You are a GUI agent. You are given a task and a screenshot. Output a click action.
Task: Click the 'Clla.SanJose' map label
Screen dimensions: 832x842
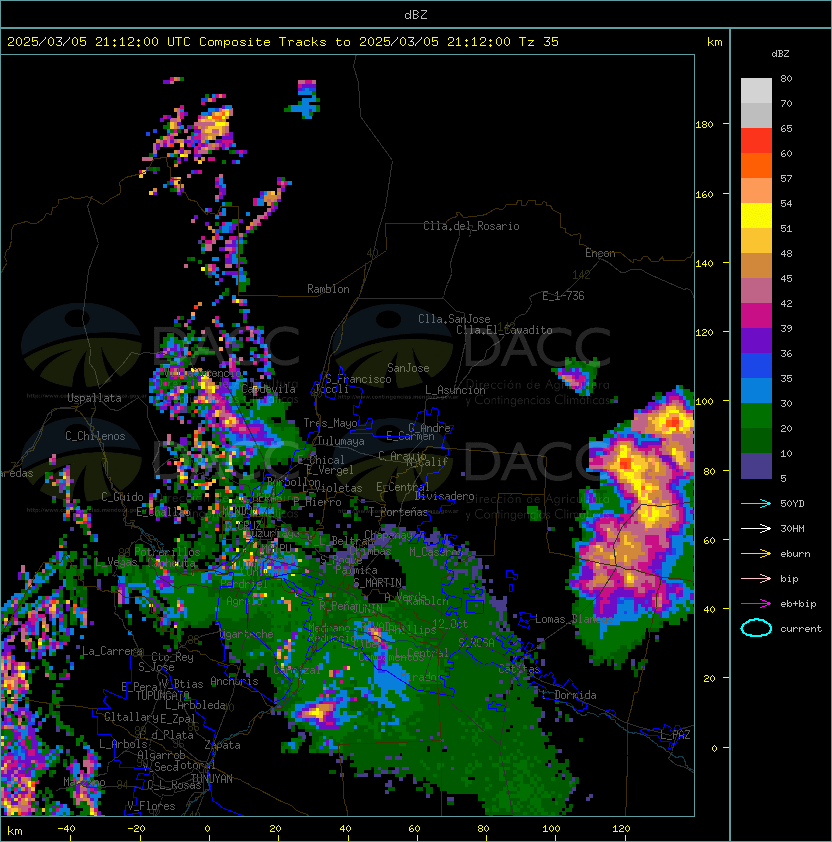point(454,319)
